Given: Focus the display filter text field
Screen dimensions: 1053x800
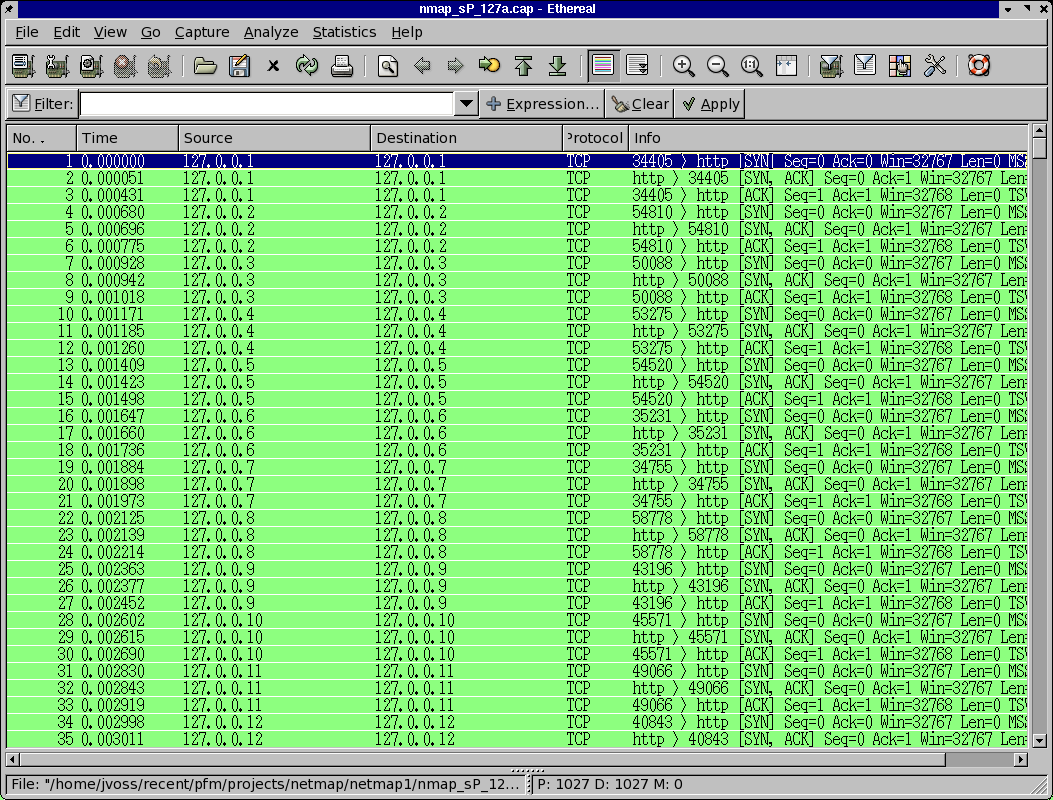Looking at the screenshot, I should coord(267,103).
